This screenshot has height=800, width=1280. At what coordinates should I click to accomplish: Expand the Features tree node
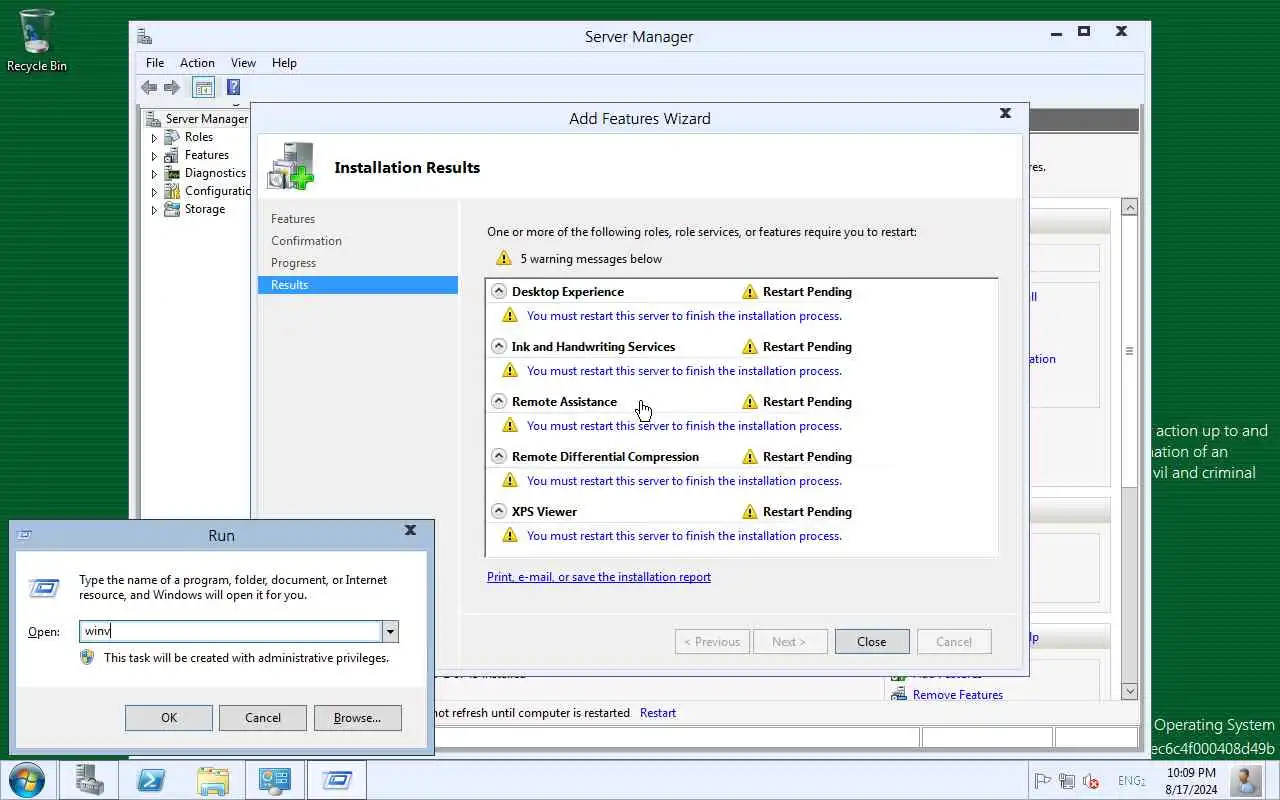155,156
